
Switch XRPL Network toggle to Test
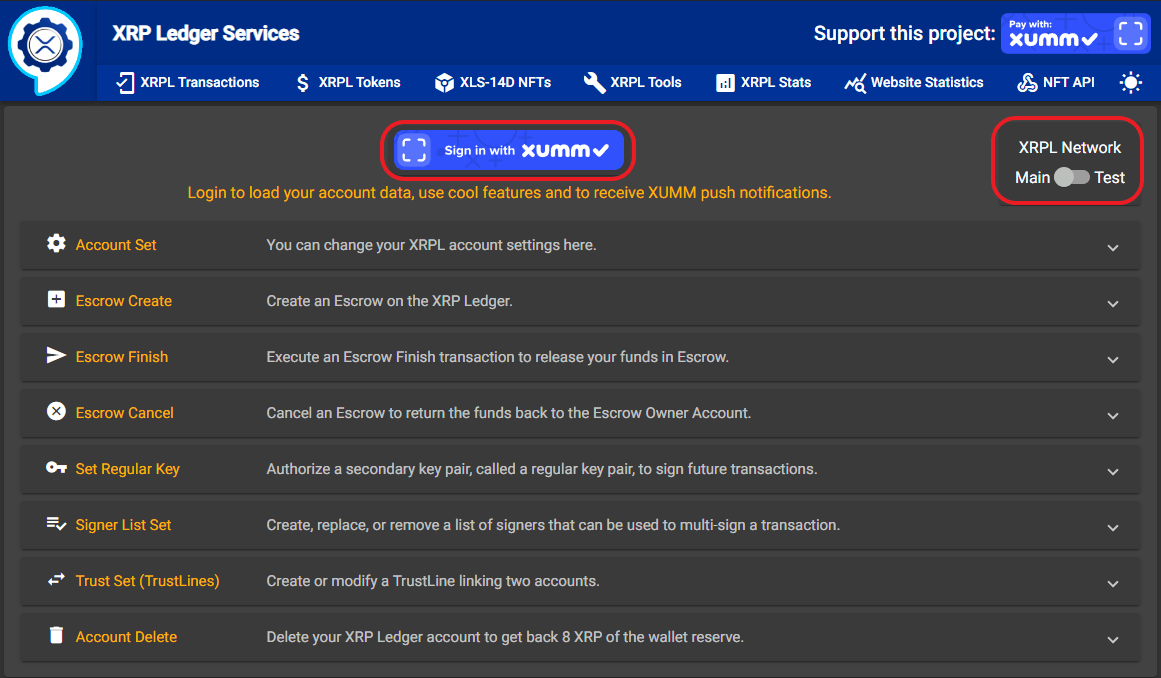(1071, 177)
